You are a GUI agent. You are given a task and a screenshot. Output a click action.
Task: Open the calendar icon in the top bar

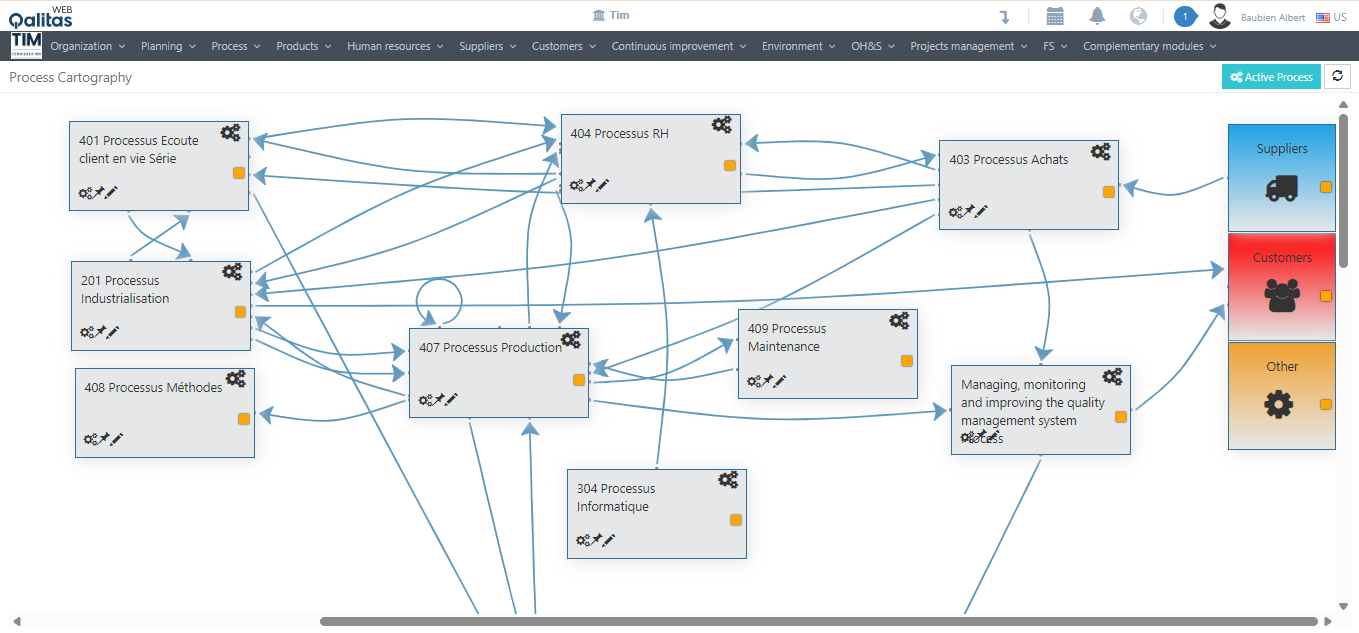1055,15
